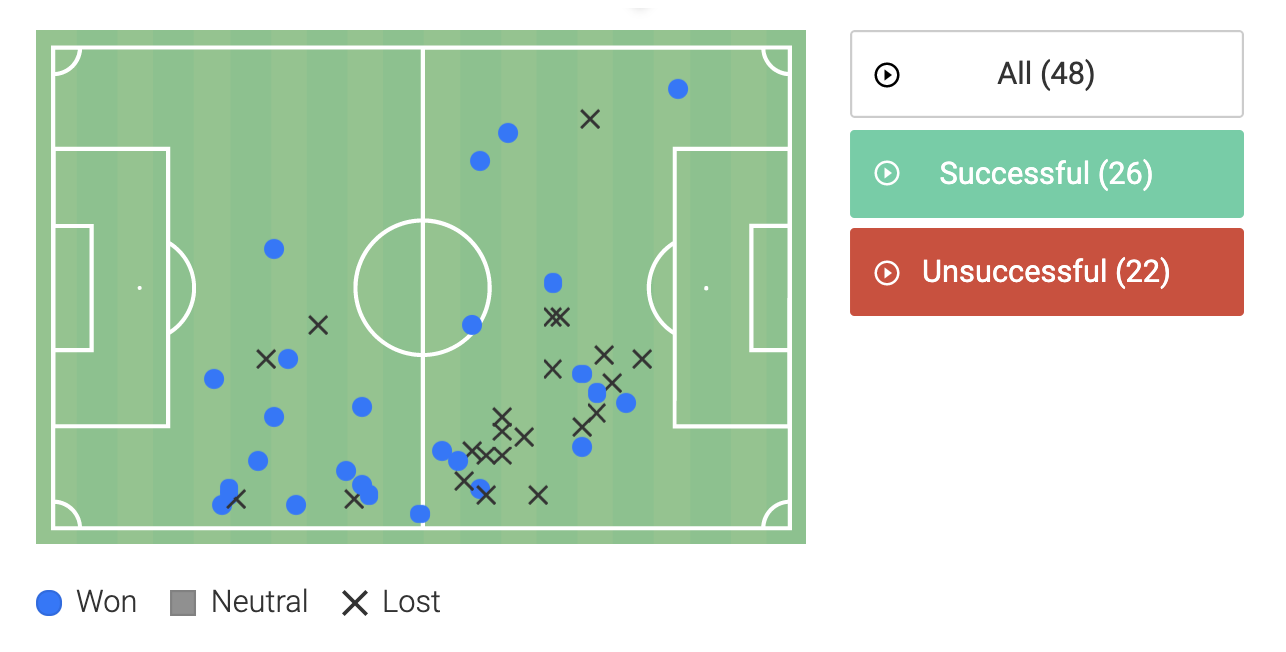Select the Won dot nearest the top-right corner
This screenshot has height=652, width=1286.
pos(678,89)
